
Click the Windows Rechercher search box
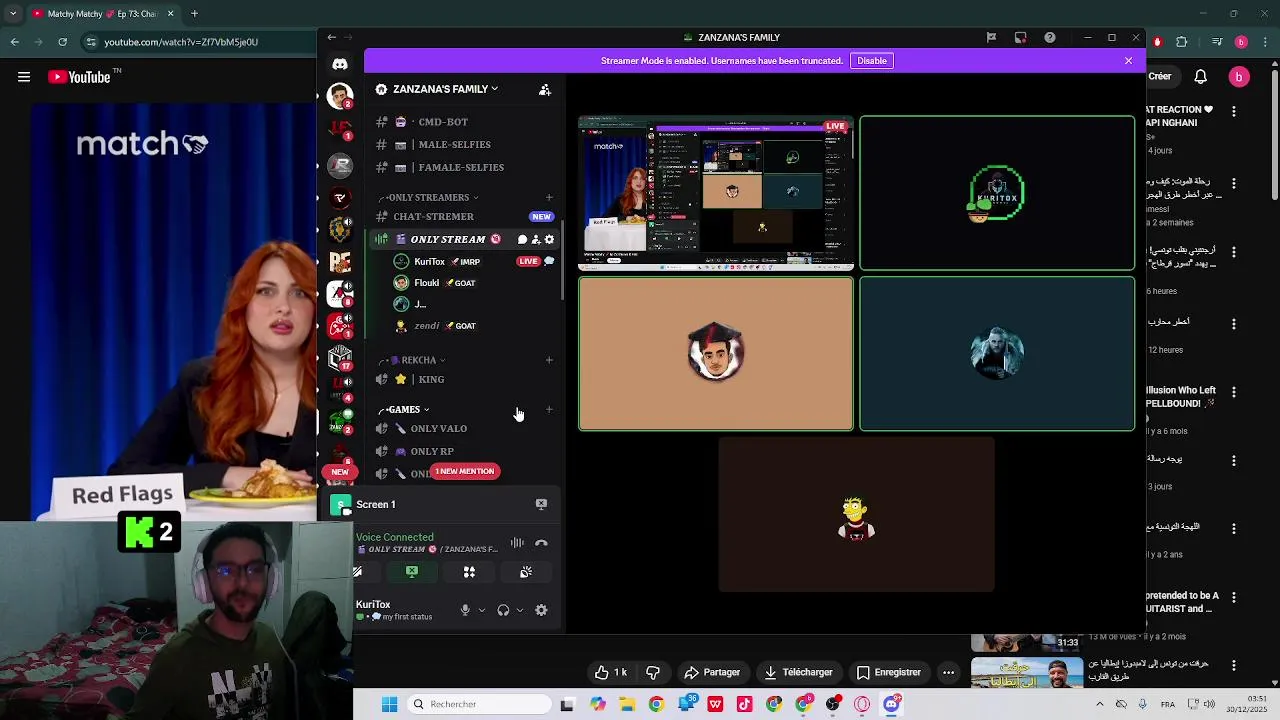(x=480, y=704)
